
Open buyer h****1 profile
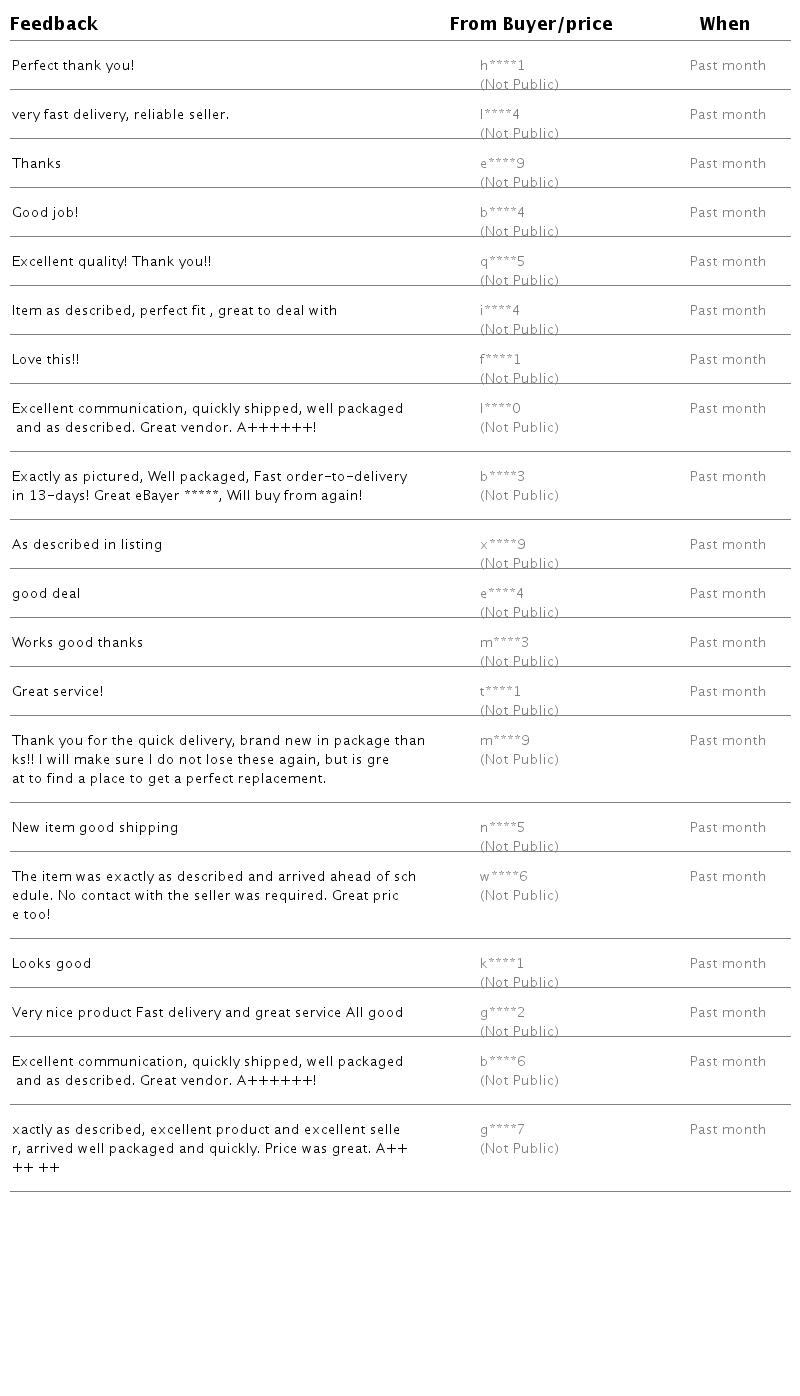coord(502,66)
